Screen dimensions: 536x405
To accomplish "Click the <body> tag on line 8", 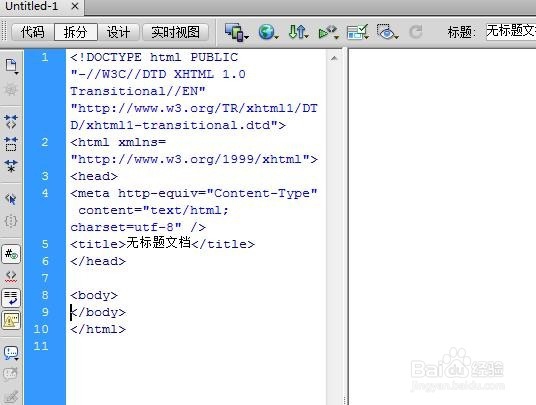I will (94, 295).
